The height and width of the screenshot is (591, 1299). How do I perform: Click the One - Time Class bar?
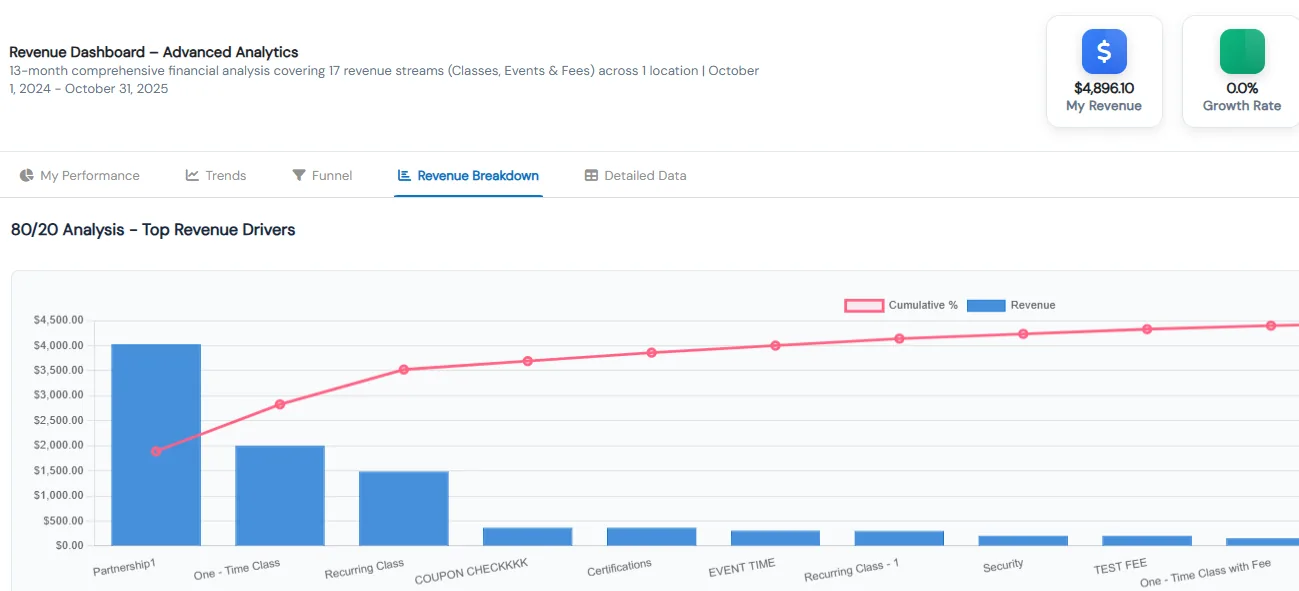tap(280, 496)
